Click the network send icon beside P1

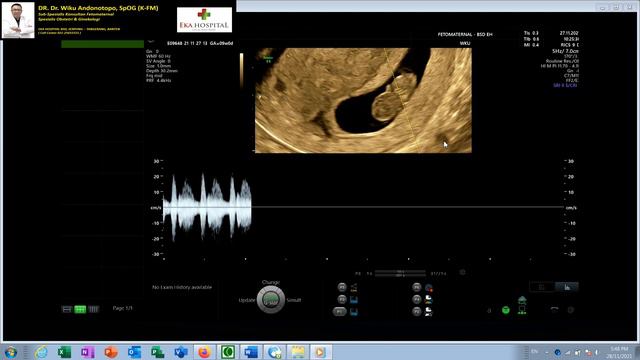(354, 287)
